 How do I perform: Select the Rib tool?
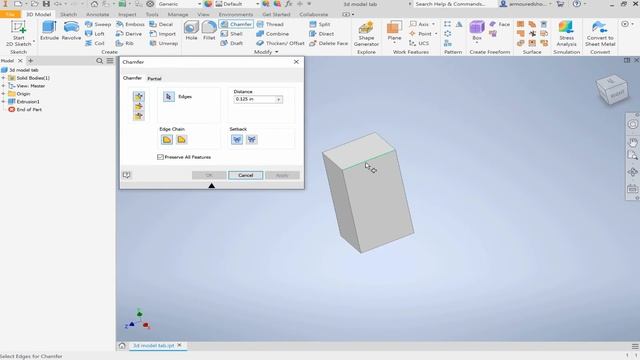click(125, 43)
